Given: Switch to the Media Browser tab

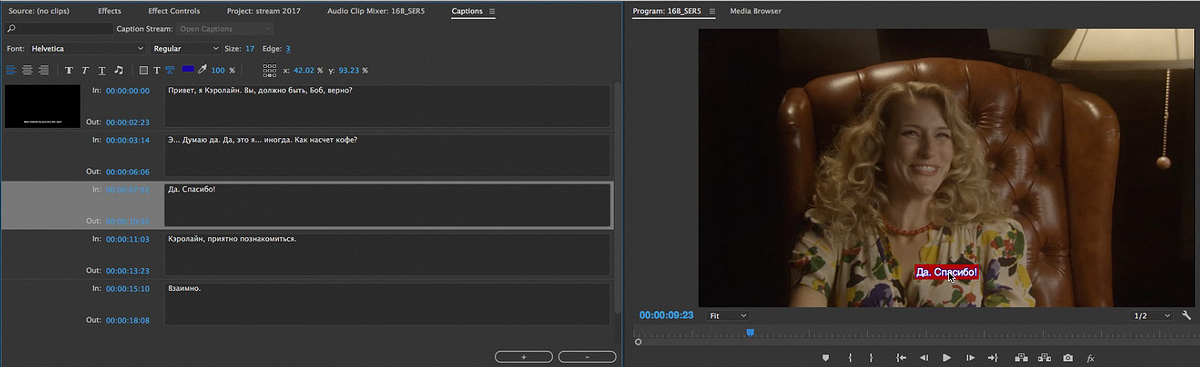Looking at the screenshot, I should (755, 11).
